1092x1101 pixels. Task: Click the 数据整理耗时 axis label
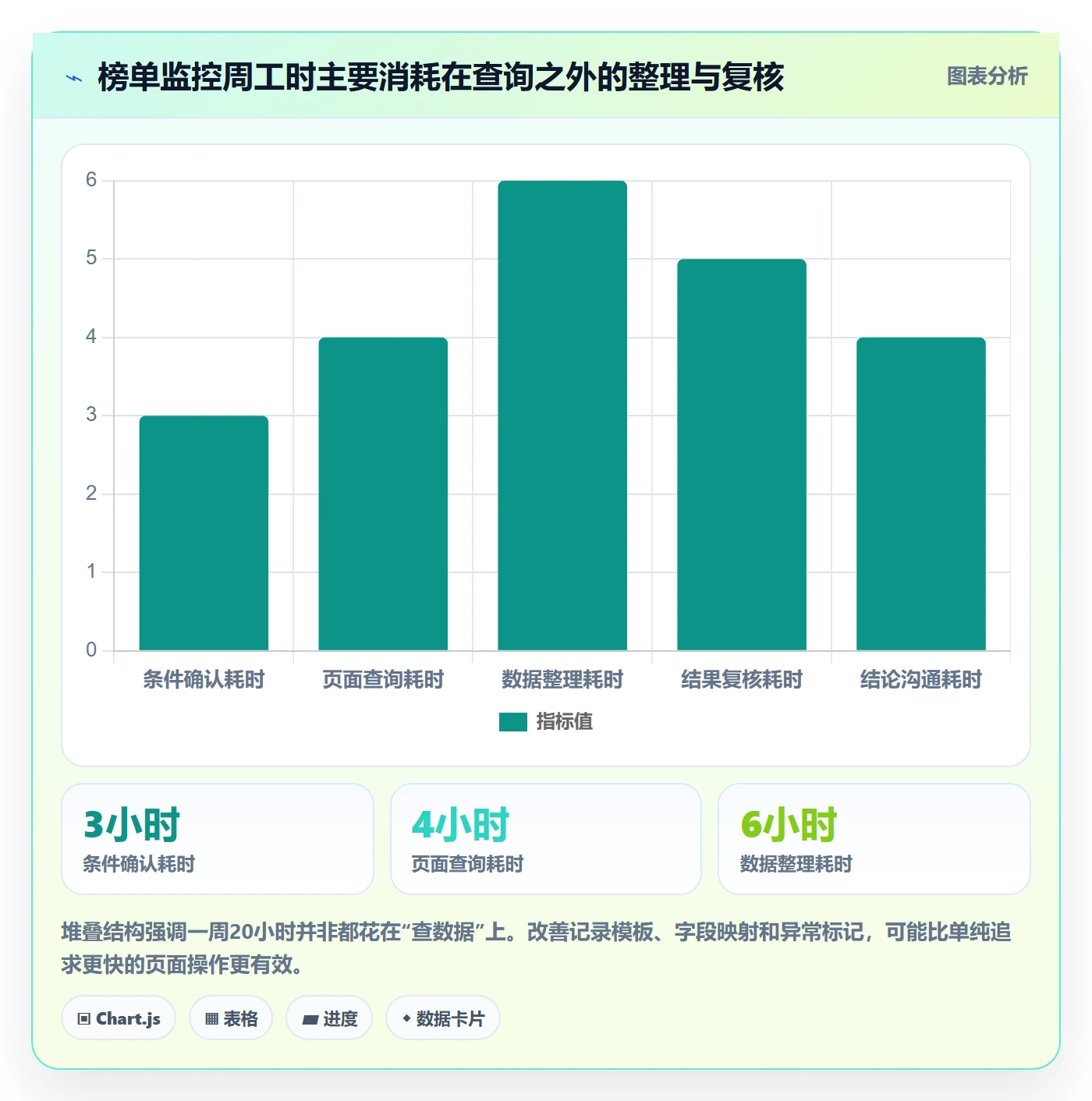[562, 680]
